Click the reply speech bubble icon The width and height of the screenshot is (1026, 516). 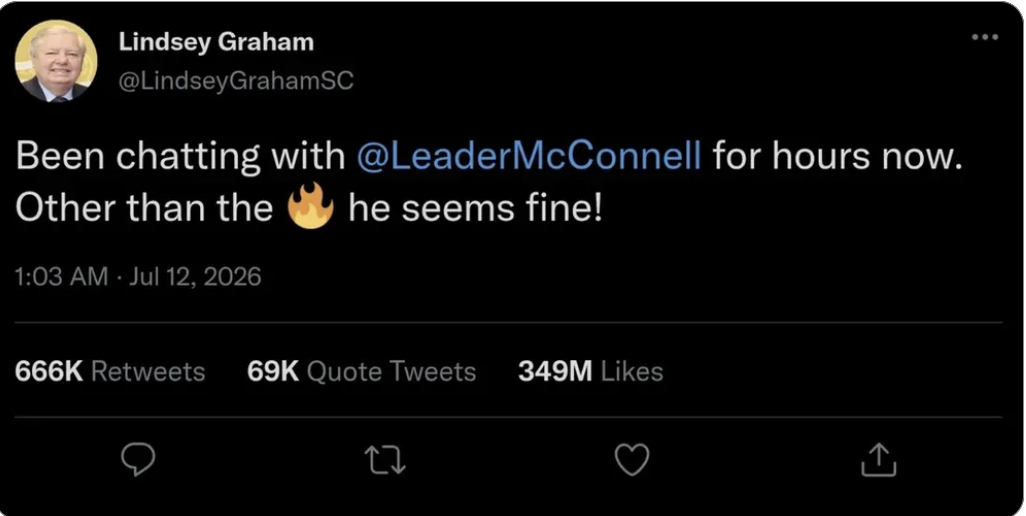click(x=139, y=460)
